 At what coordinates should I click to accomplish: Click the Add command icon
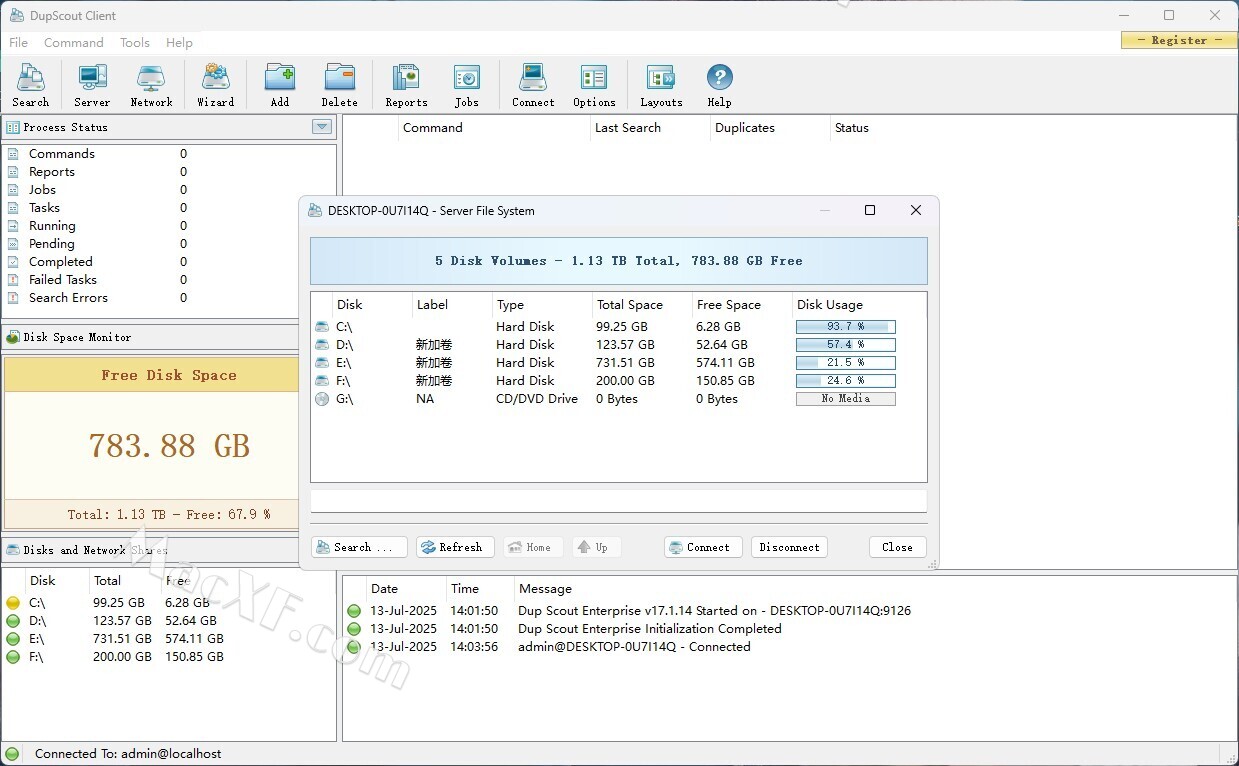pos(280,85)
